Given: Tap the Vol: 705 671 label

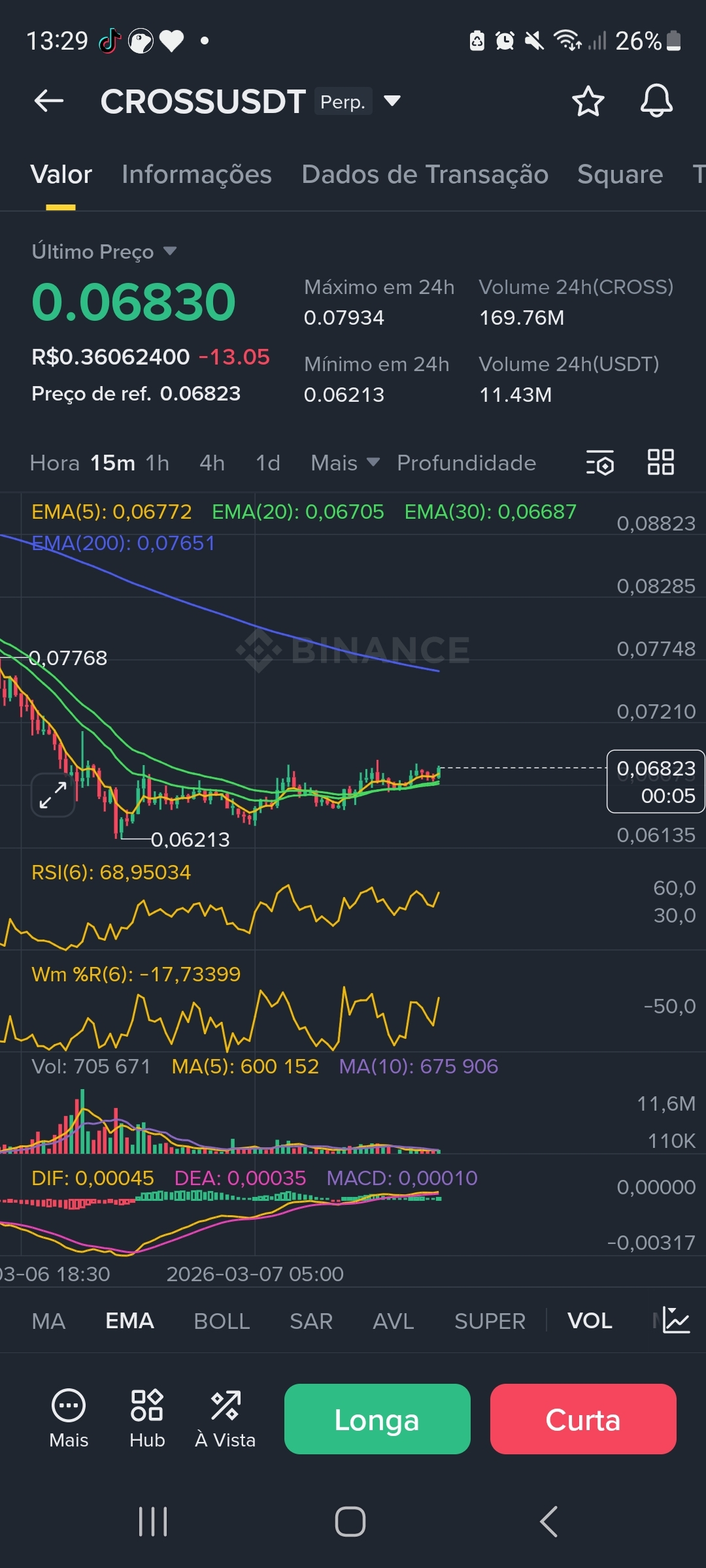Looking at the screenshot, I should pos(91,1066).
